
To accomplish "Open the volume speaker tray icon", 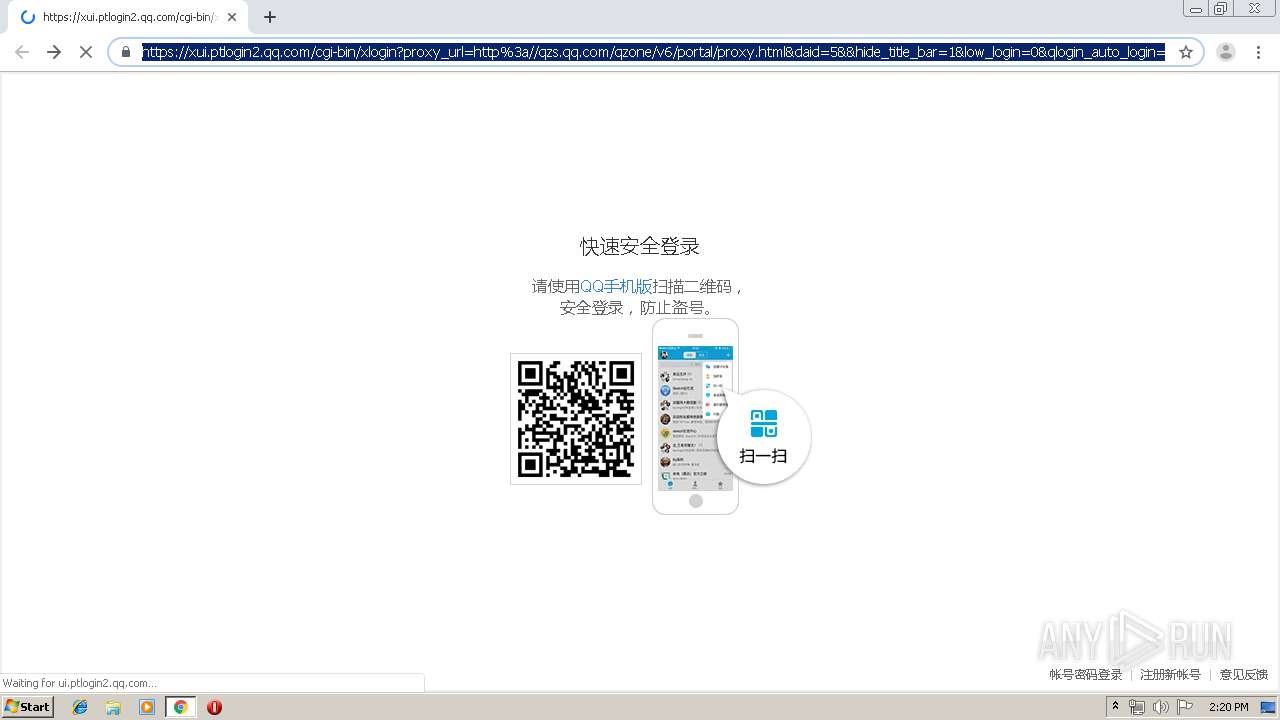I will [x=1160, y=707].
